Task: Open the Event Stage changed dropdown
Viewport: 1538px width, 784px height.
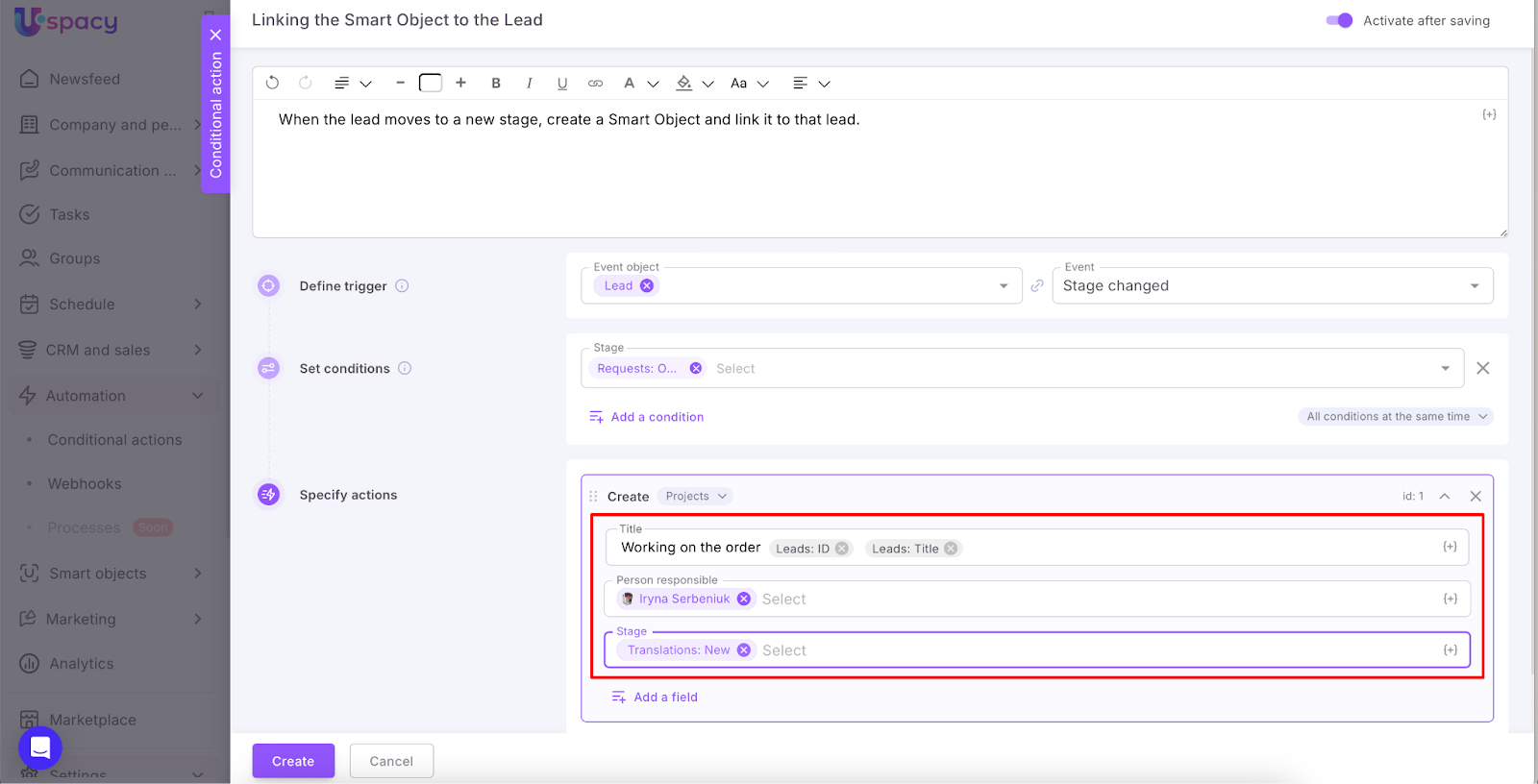Action: click(x=1272, y=286)
